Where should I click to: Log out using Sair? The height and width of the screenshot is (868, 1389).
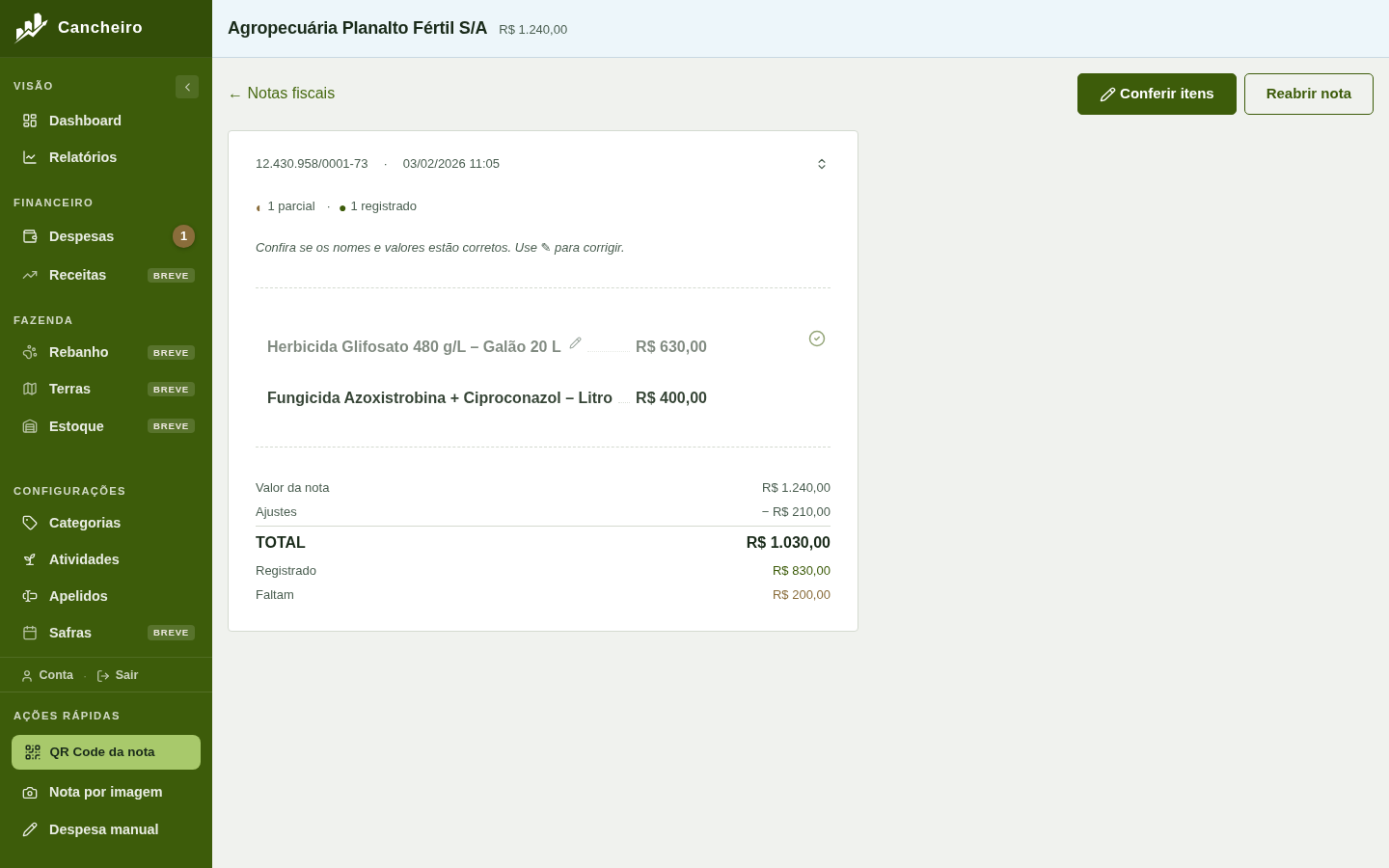118,675
